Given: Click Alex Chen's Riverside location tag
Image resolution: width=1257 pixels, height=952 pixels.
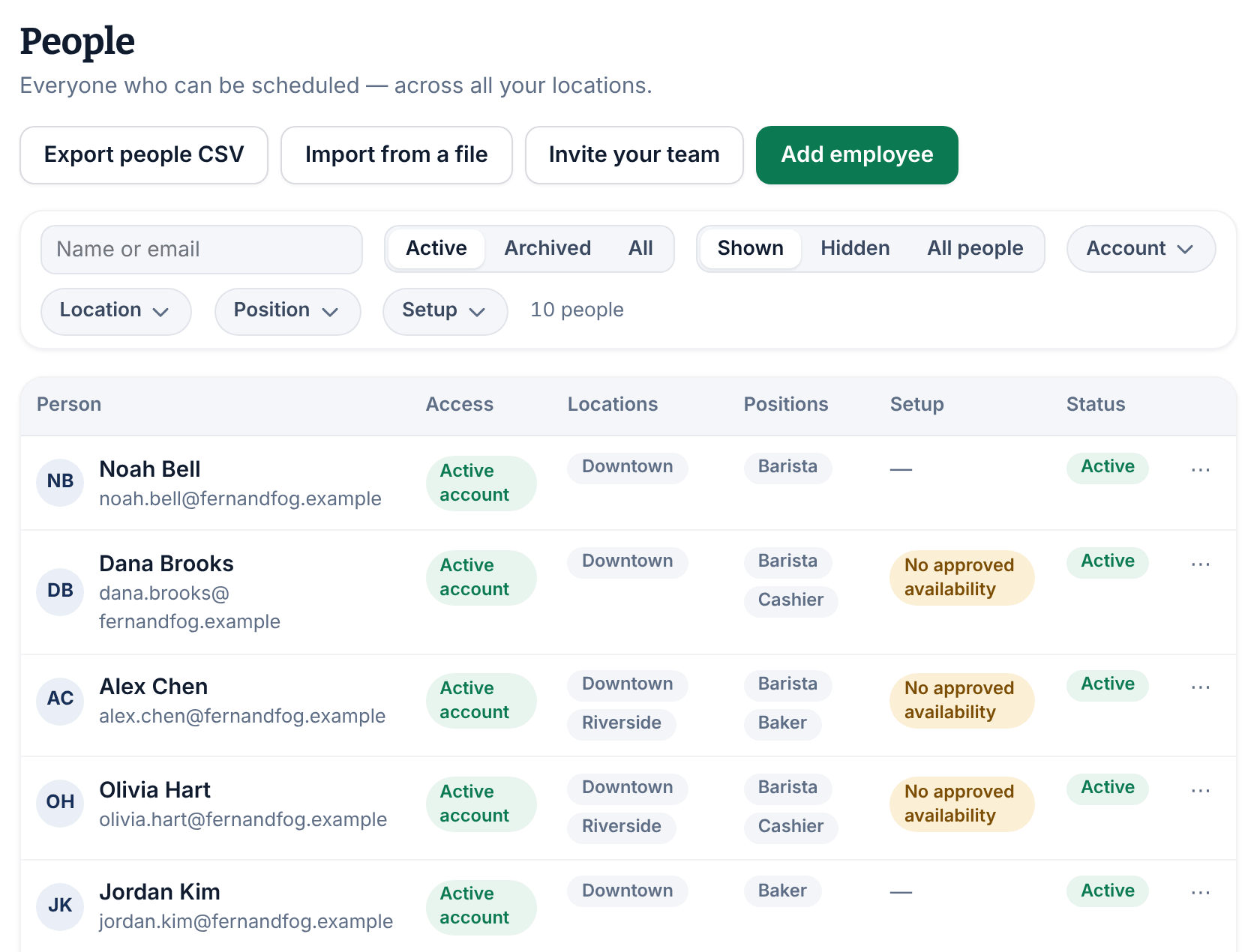Looking at the screenshot, I should coord(622,723).
